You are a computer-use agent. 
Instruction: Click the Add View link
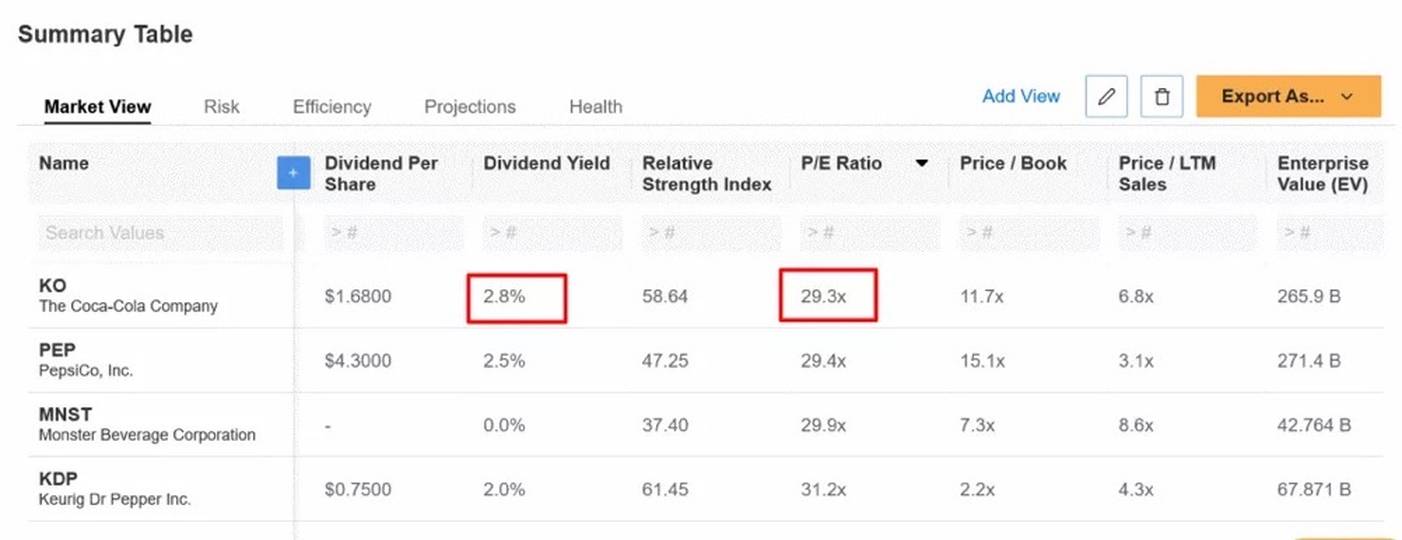point(1021,96)
